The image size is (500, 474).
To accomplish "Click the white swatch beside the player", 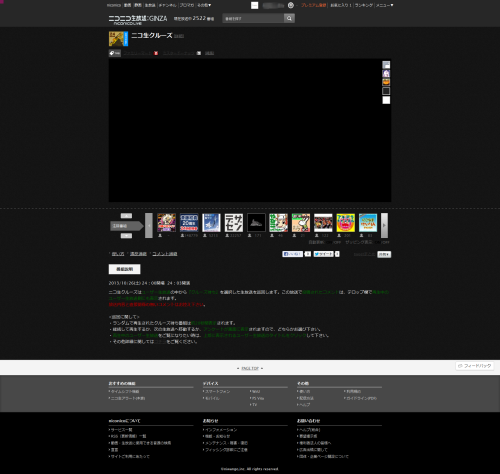I will 386,100.
